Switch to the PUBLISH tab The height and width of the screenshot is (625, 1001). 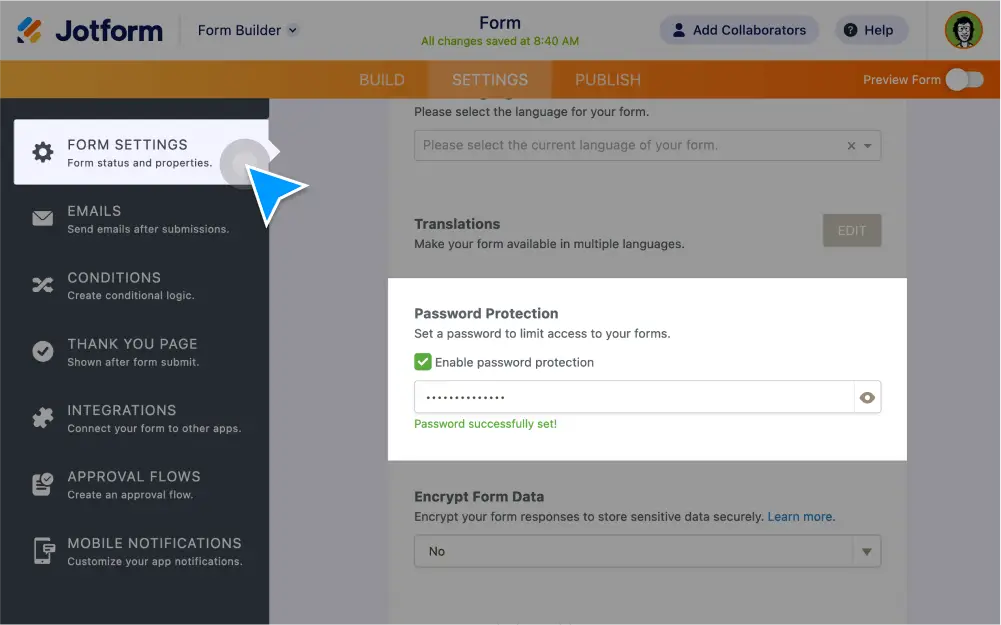[x=607, y=79]
